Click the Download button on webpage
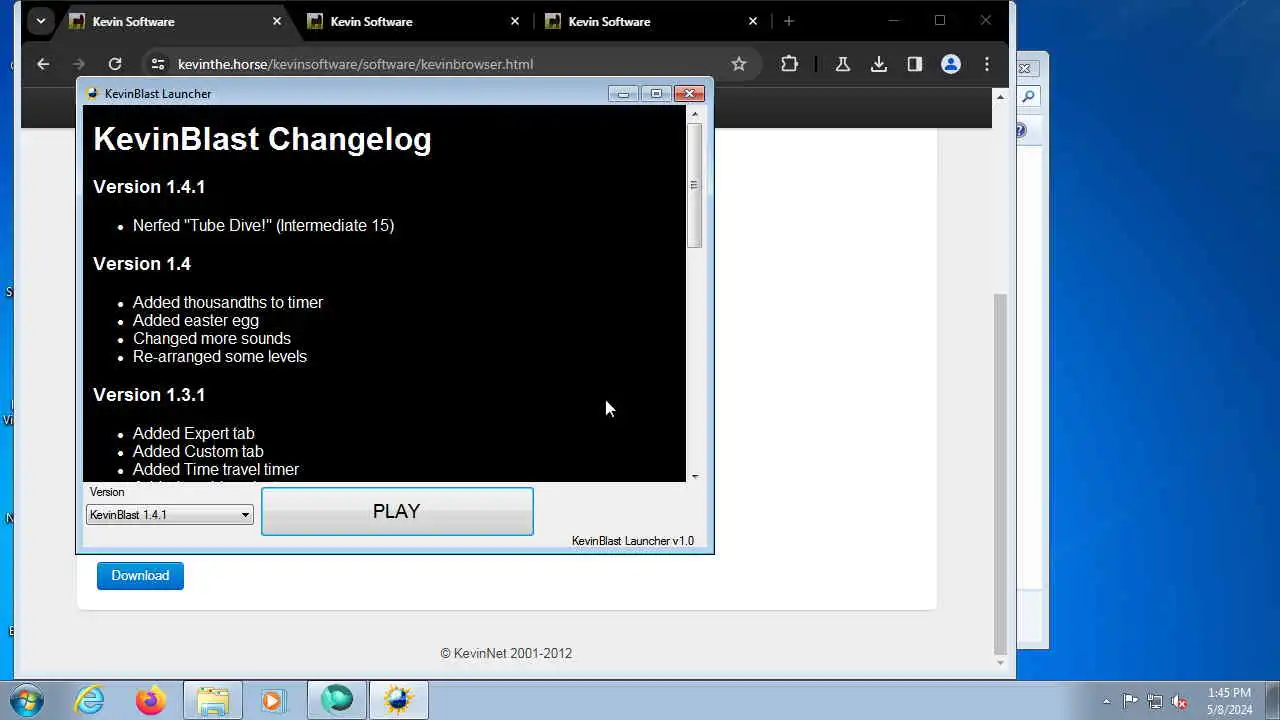The width and height of the screenshot is (1280, 720). pos(140,575)
